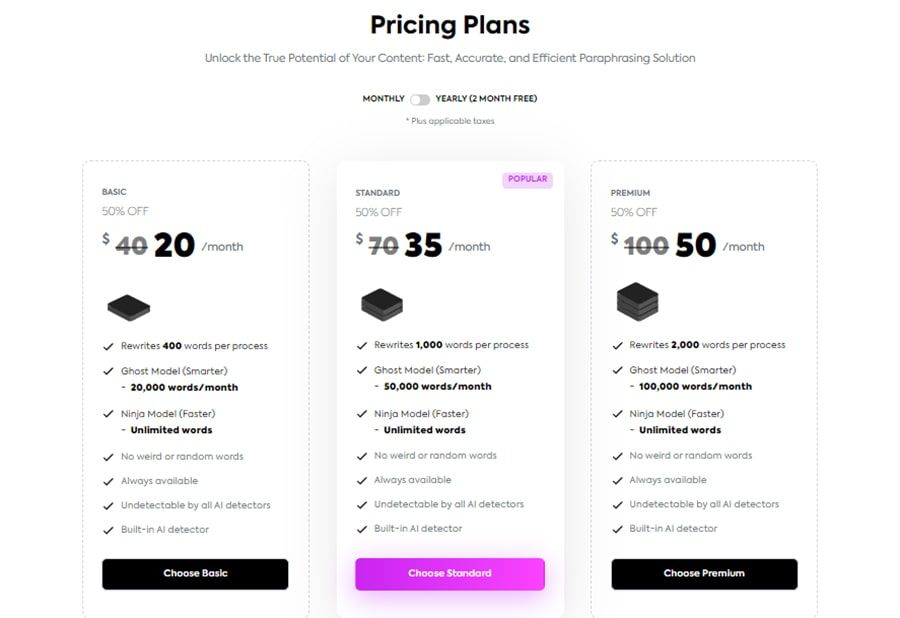Toggle the Monthly/Yearly billing switch

(420, 99)
